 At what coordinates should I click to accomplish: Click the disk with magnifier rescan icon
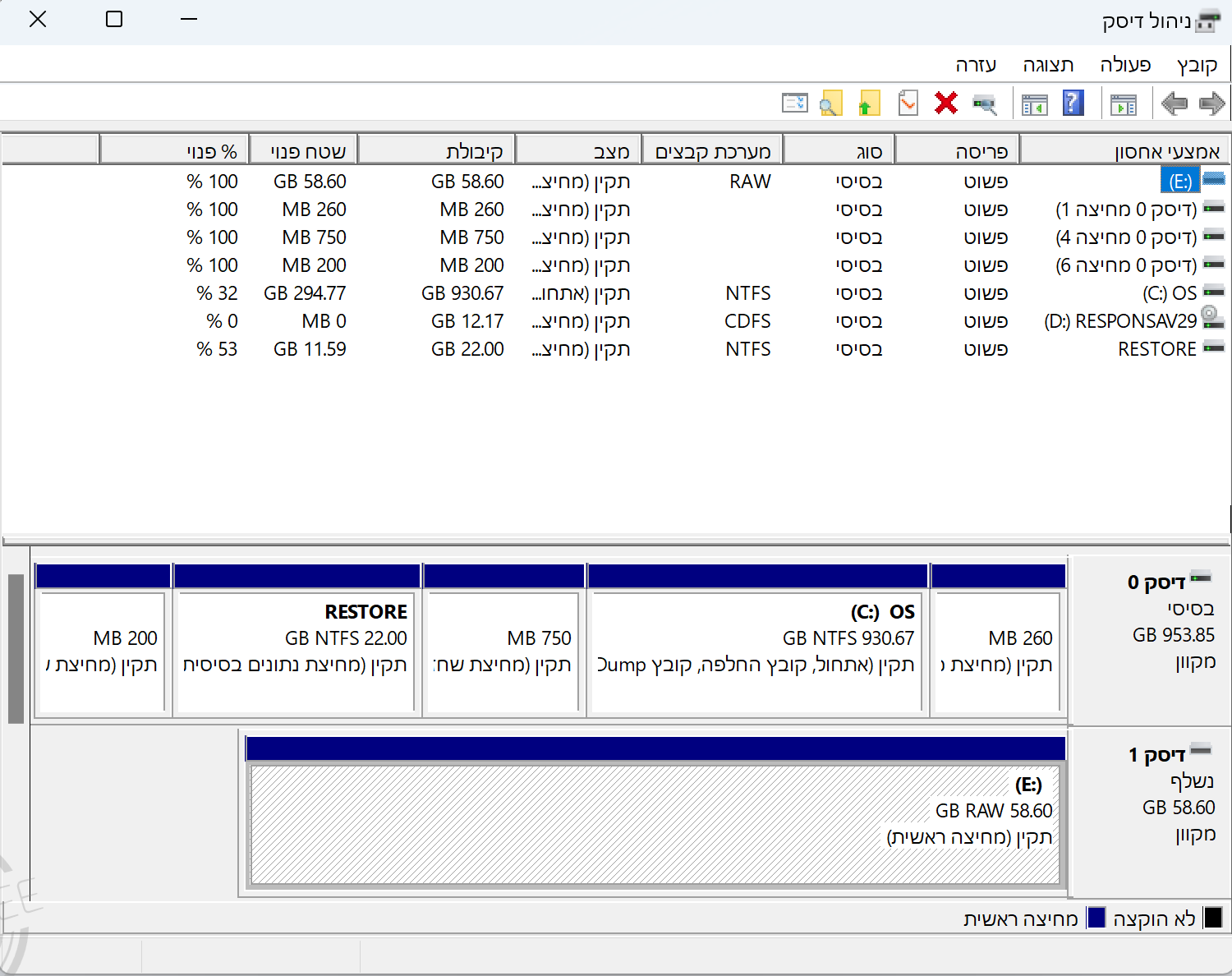point(984,104)
